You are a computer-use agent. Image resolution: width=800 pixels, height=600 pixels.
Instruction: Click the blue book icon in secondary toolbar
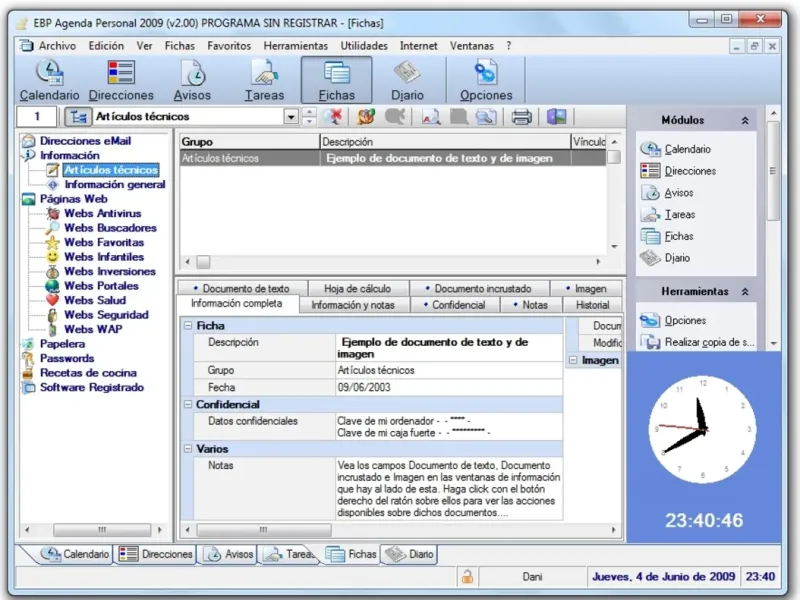557,117
